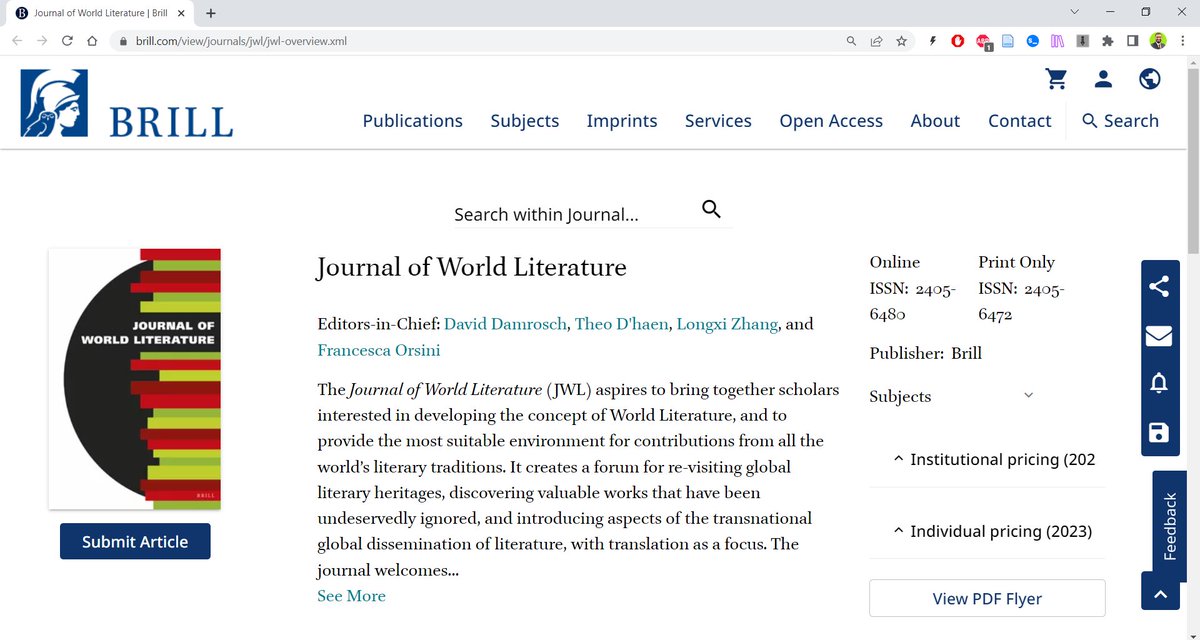Image resolution: width=1200 pixels, height=640 pixels.
Task: Click the share icon in side panel
Action: [1159, 287]
